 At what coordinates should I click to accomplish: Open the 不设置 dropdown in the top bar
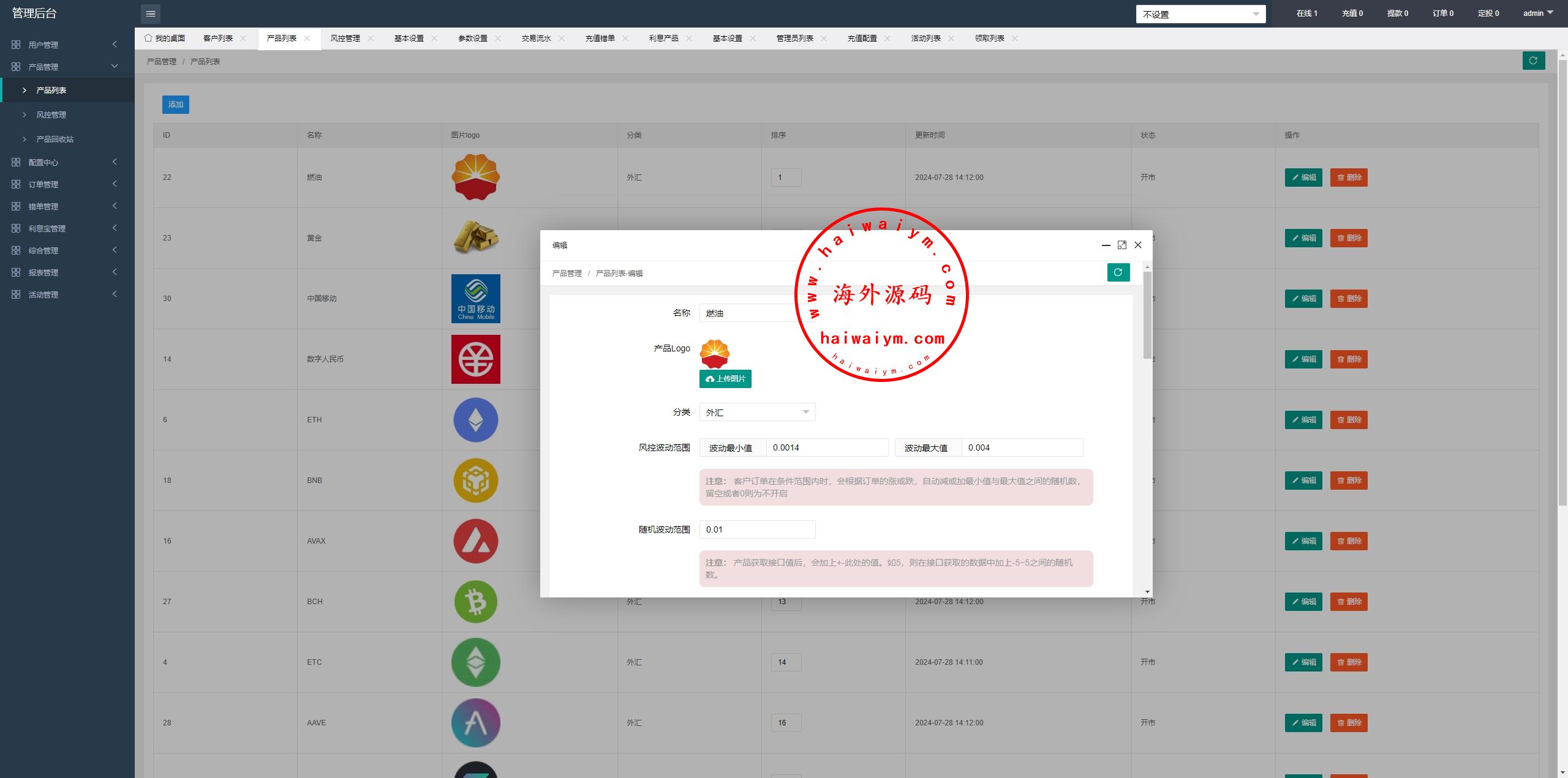[x=1200, y=14]
